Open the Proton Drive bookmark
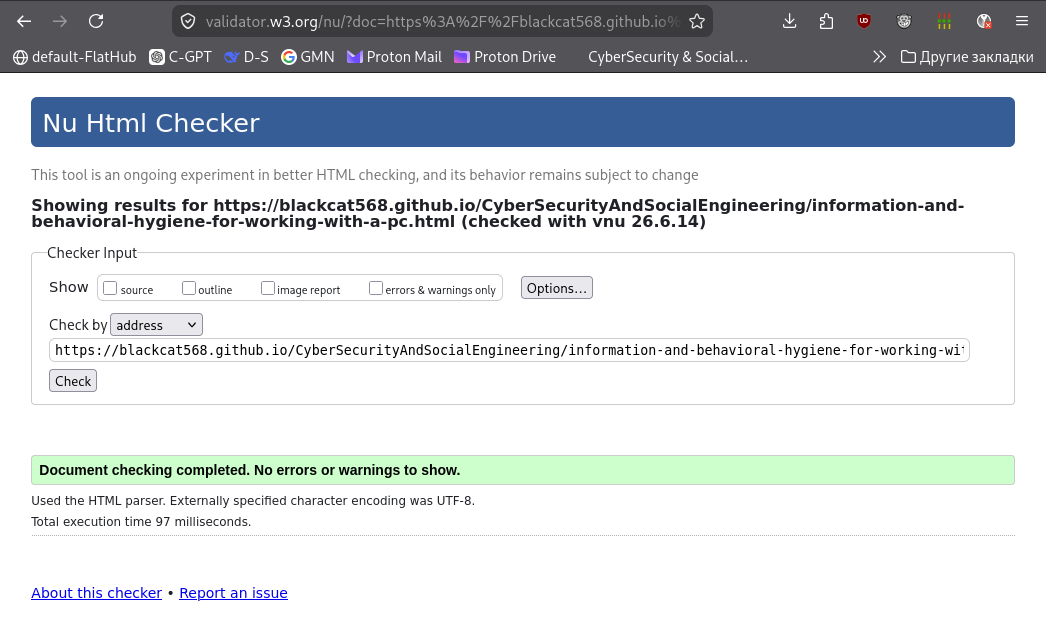This screenshot has width=1046, height=620. [505, 57]
